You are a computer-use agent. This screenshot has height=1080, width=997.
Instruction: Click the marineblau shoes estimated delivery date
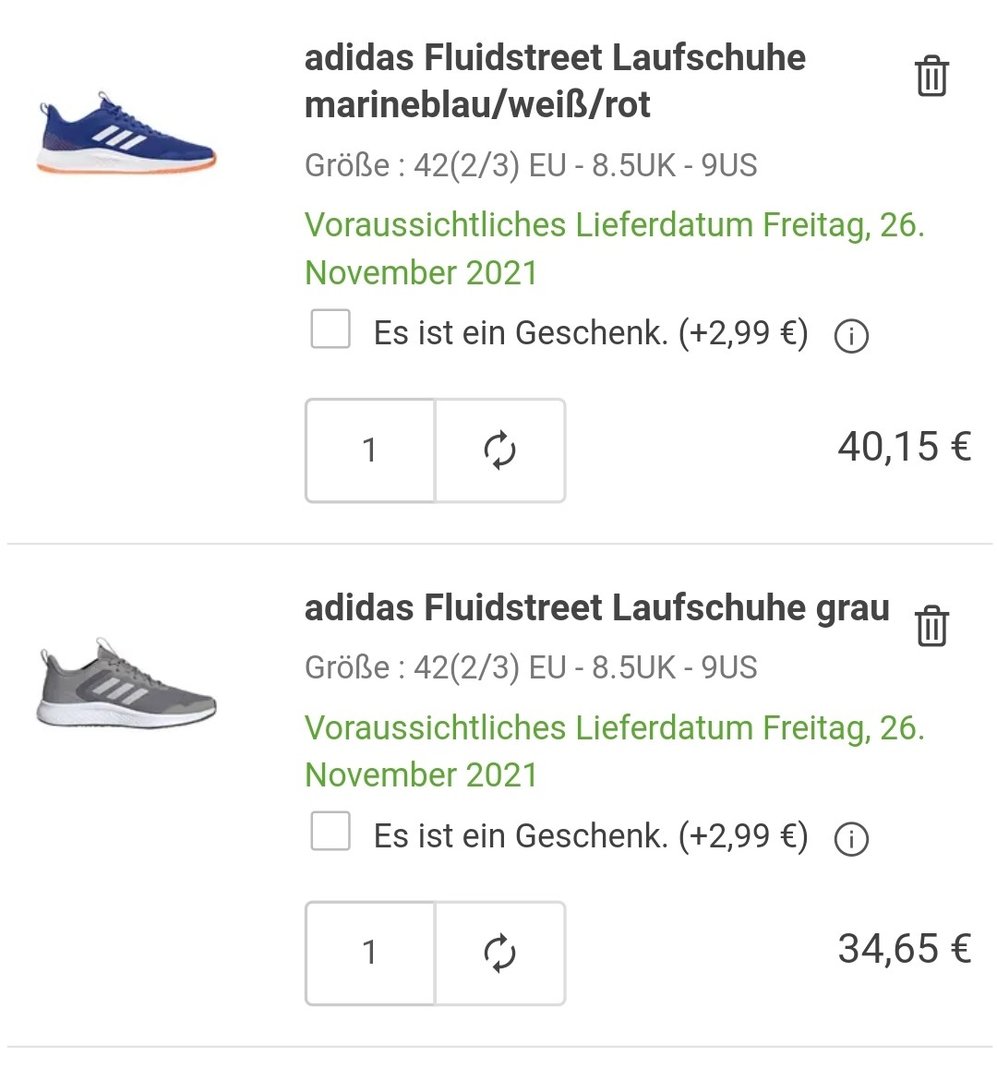615,249
